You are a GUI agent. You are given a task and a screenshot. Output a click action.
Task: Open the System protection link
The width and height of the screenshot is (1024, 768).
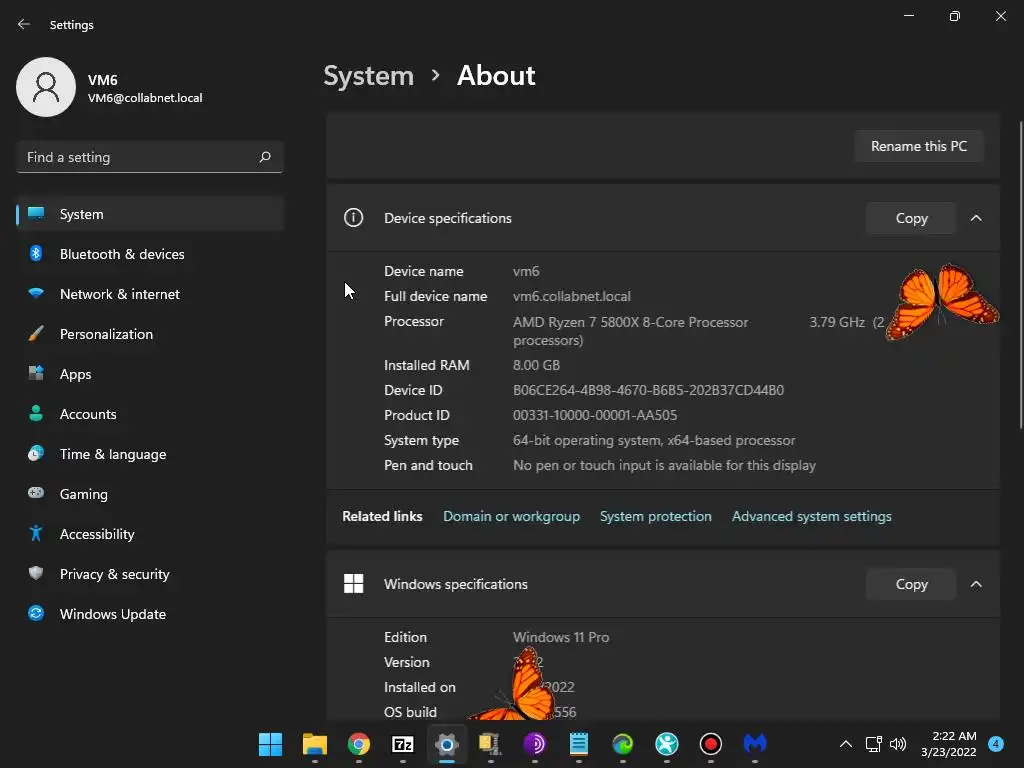point(656,517)
